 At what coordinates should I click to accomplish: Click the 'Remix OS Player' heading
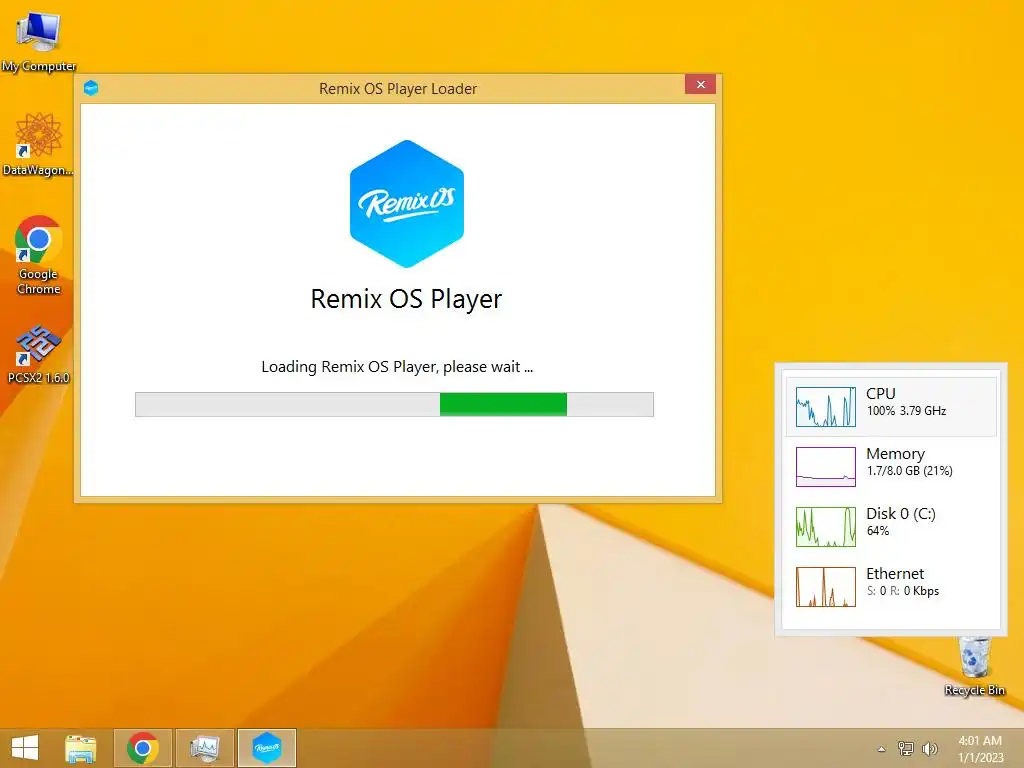(x=406, y=299)
